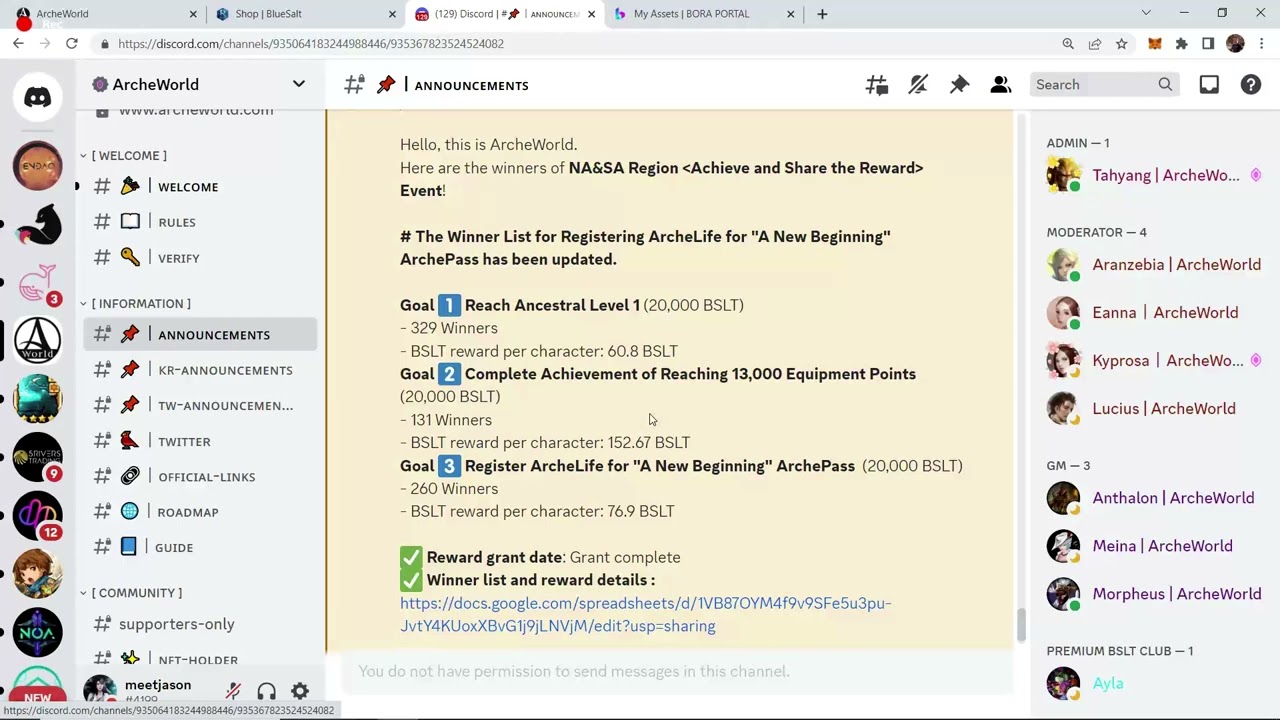Open a new browser tab
Image resolution: width=1280 pixels, height=720 pixels.
tap(822, 14)
